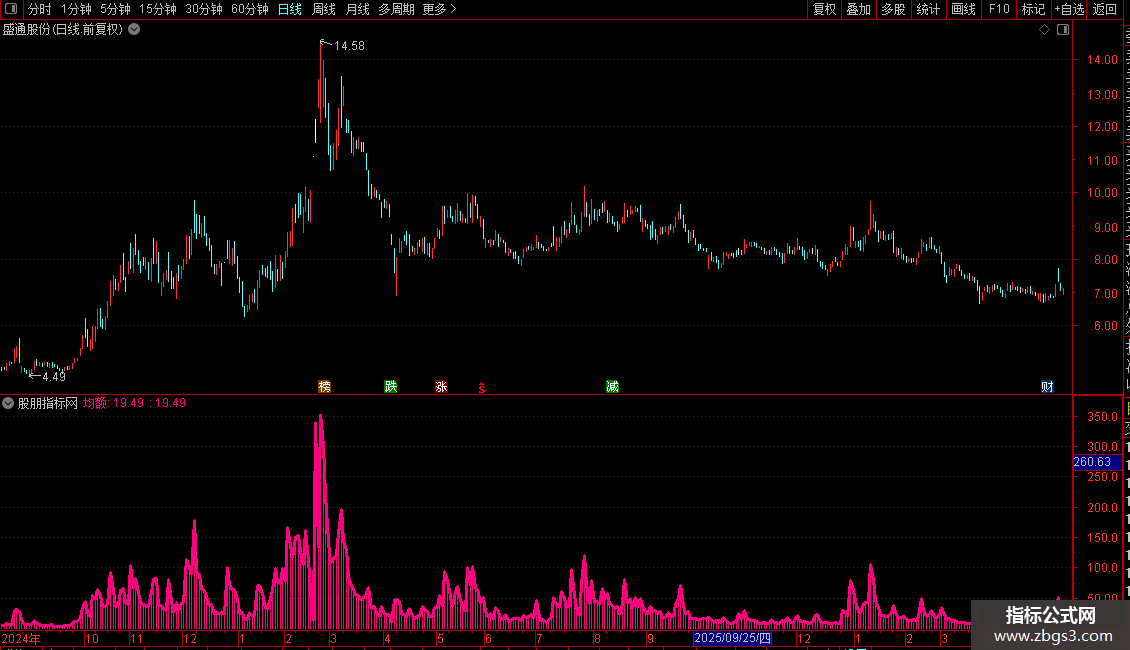Click the diamond icon above the chart

(1044, 30)
